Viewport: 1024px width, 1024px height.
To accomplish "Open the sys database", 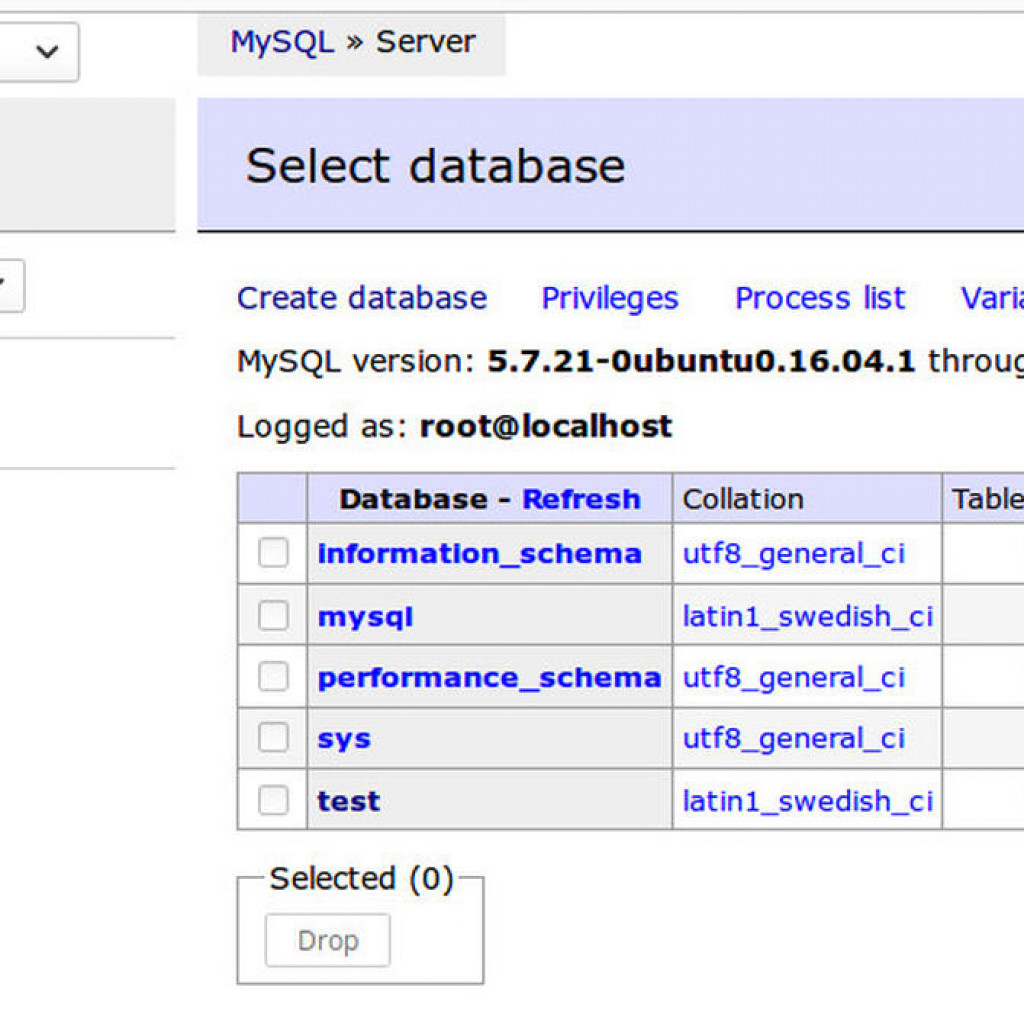I will pyautogui.click(x=344, y=739).
